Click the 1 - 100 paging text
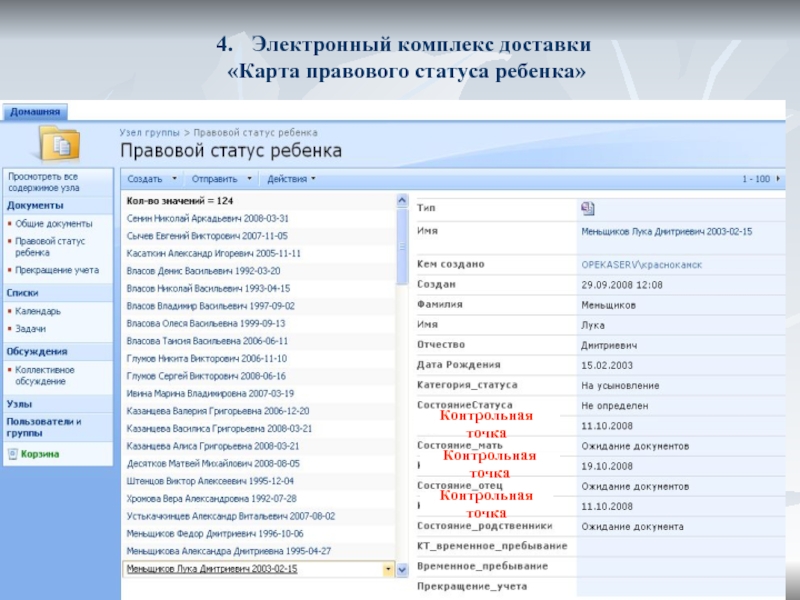Screen dimensions: 800x600 pyautogui.click(x=756, y=179)
